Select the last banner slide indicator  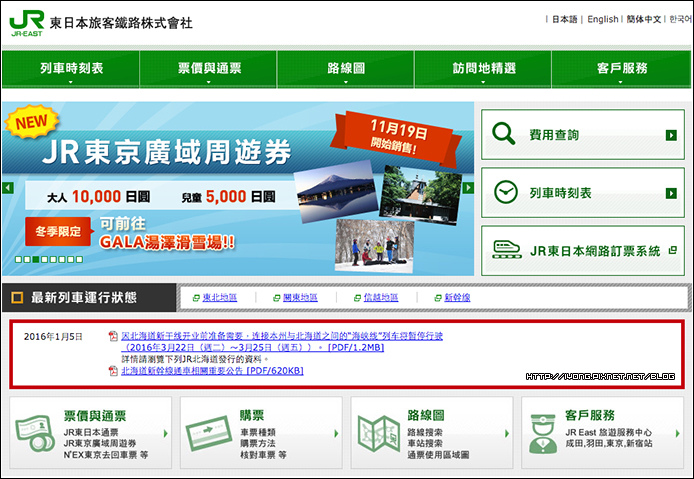79,259
